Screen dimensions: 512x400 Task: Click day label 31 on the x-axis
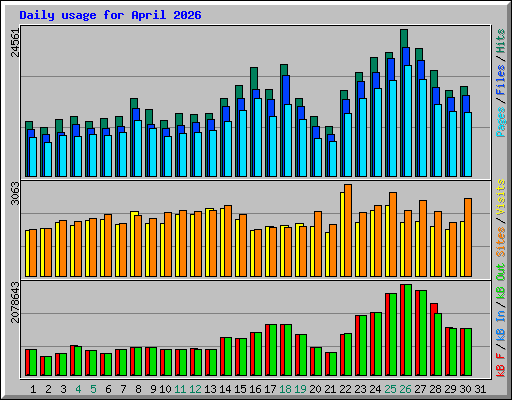coord(480,389)
